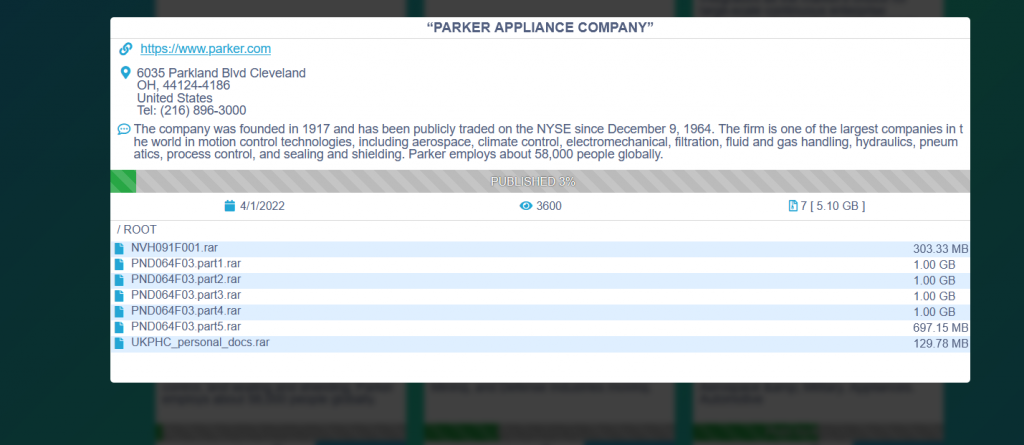The width and height of the screenshot is (1024, 445).
Task: Click the United States address line
Action: [x=174, y=98]
